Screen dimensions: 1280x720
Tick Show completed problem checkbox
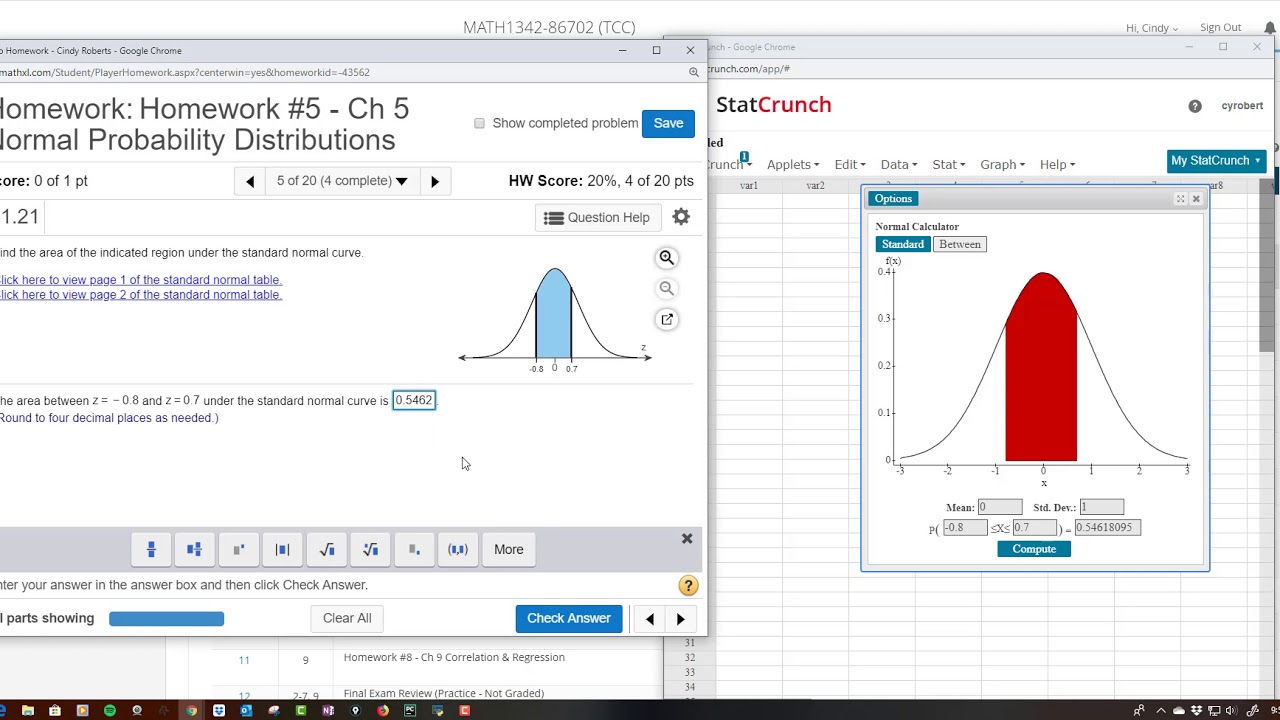tap(479, 123)
